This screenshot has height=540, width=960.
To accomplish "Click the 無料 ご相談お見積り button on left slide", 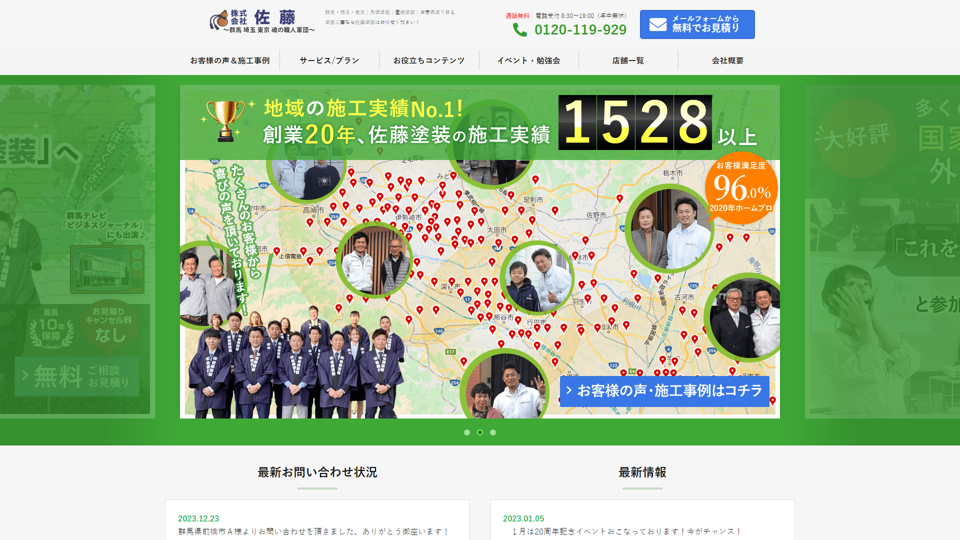I will [x=77, y=377].
